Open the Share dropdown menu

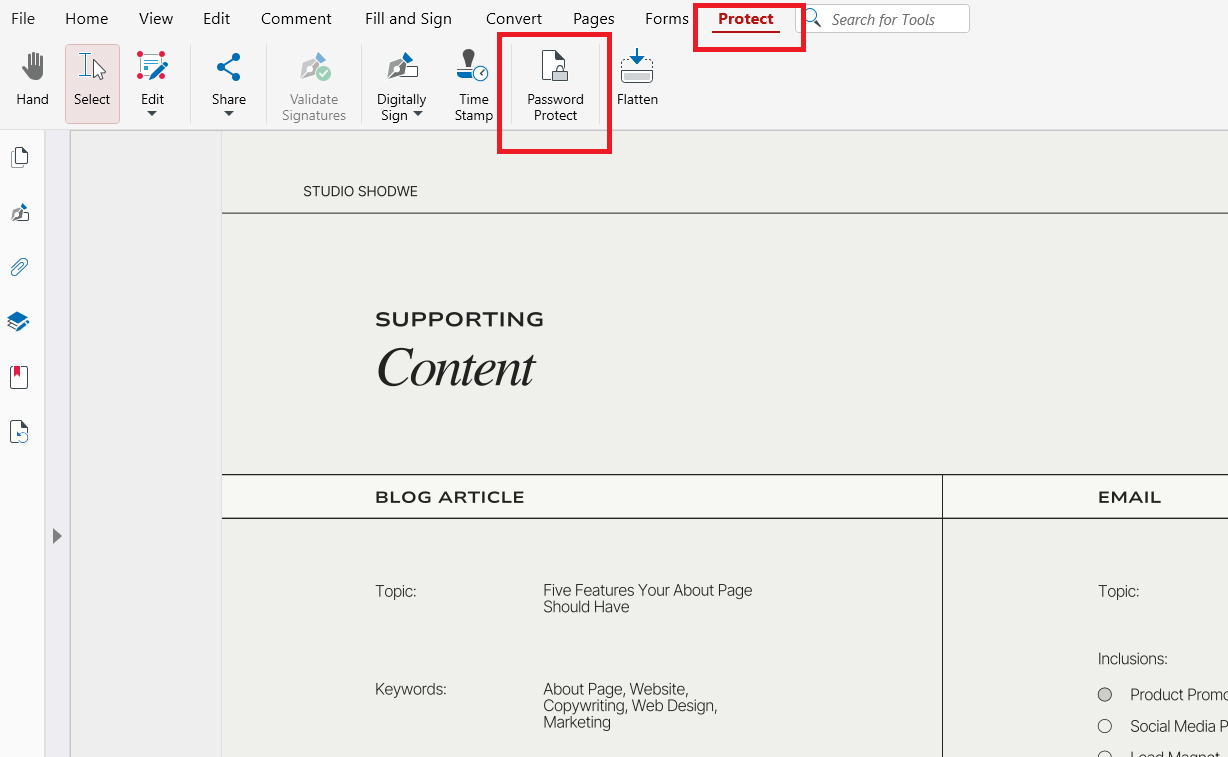[x=228, y=112]
